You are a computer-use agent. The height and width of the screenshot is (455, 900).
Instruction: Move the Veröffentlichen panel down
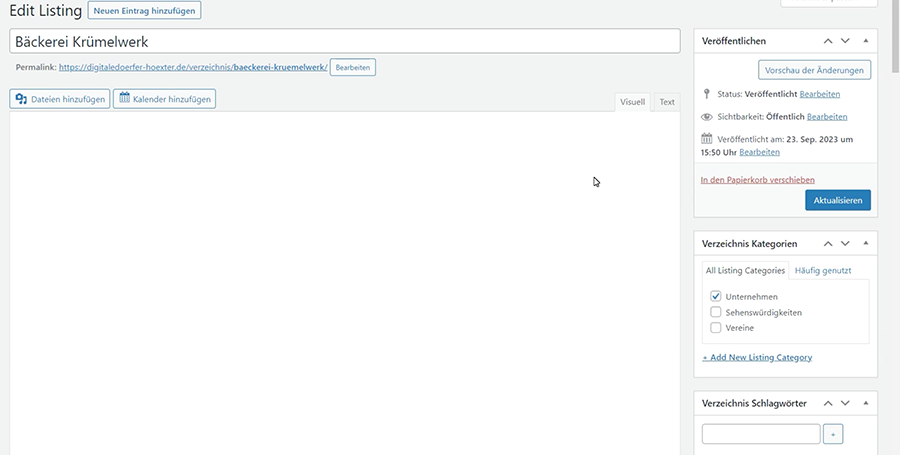point(845,41)
